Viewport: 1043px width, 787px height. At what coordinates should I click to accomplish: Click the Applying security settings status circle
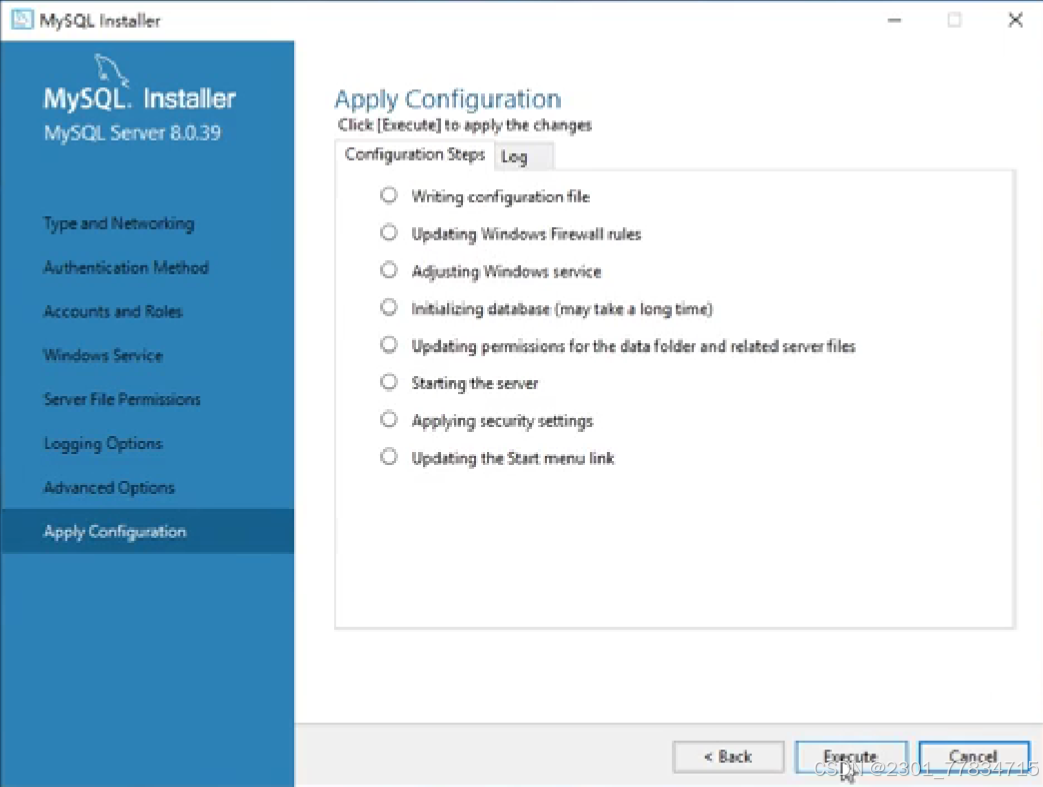tap(388, 419)
